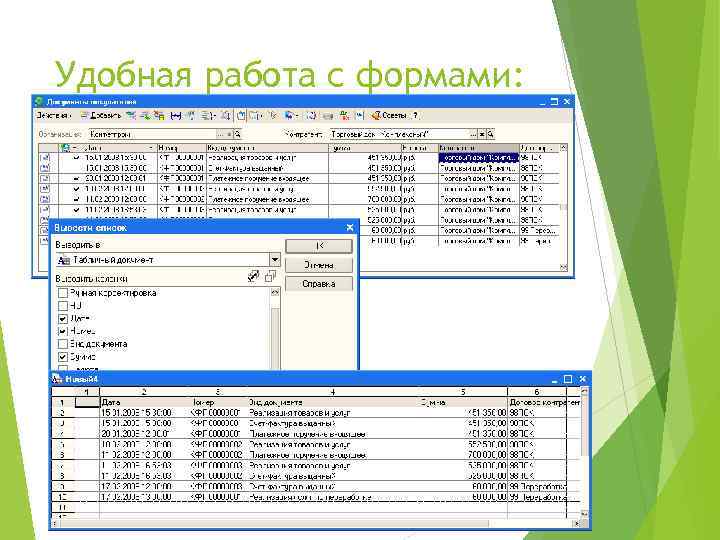Open the Выводить в combo box
The height and width of the screenshot is (540, 720).
[168, 260]
